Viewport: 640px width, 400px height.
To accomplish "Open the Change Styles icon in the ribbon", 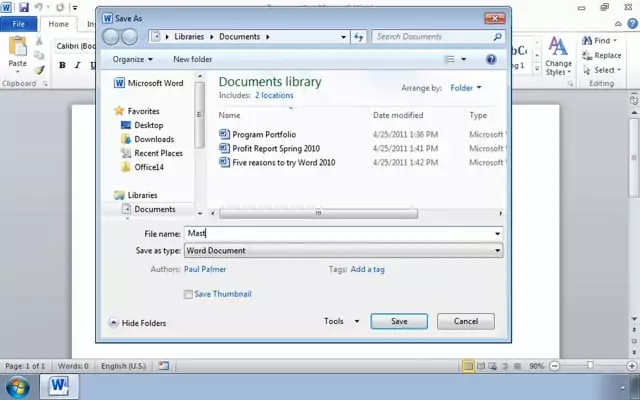I will coord(558,46).
